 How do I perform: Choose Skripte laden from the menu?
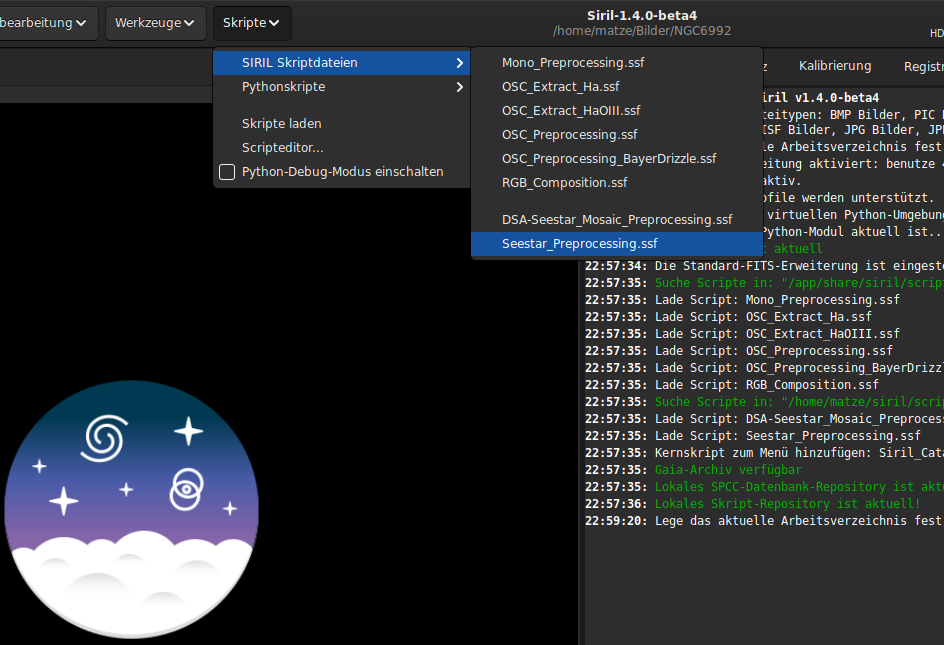coord(282,124)
